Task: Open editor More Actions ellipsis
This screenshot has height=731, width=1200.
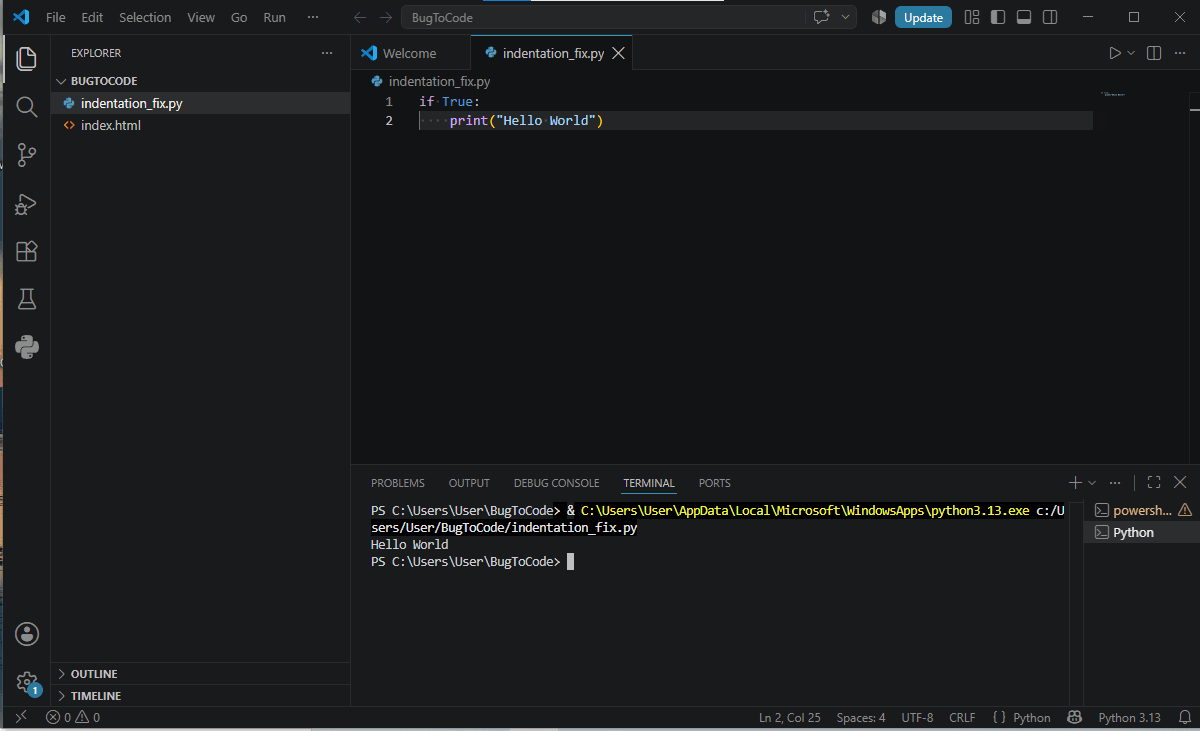Action: point(1180,53)
